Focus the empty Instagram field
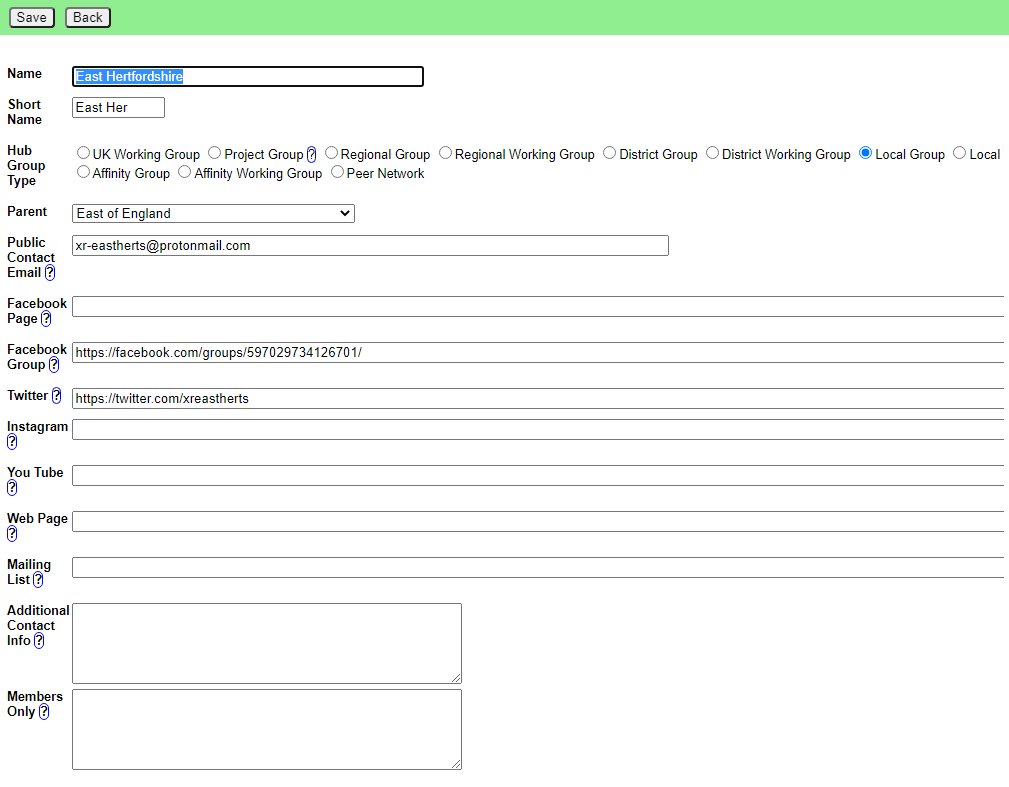The width and height of the screenshot is (1009, 787). click(539, 430)
